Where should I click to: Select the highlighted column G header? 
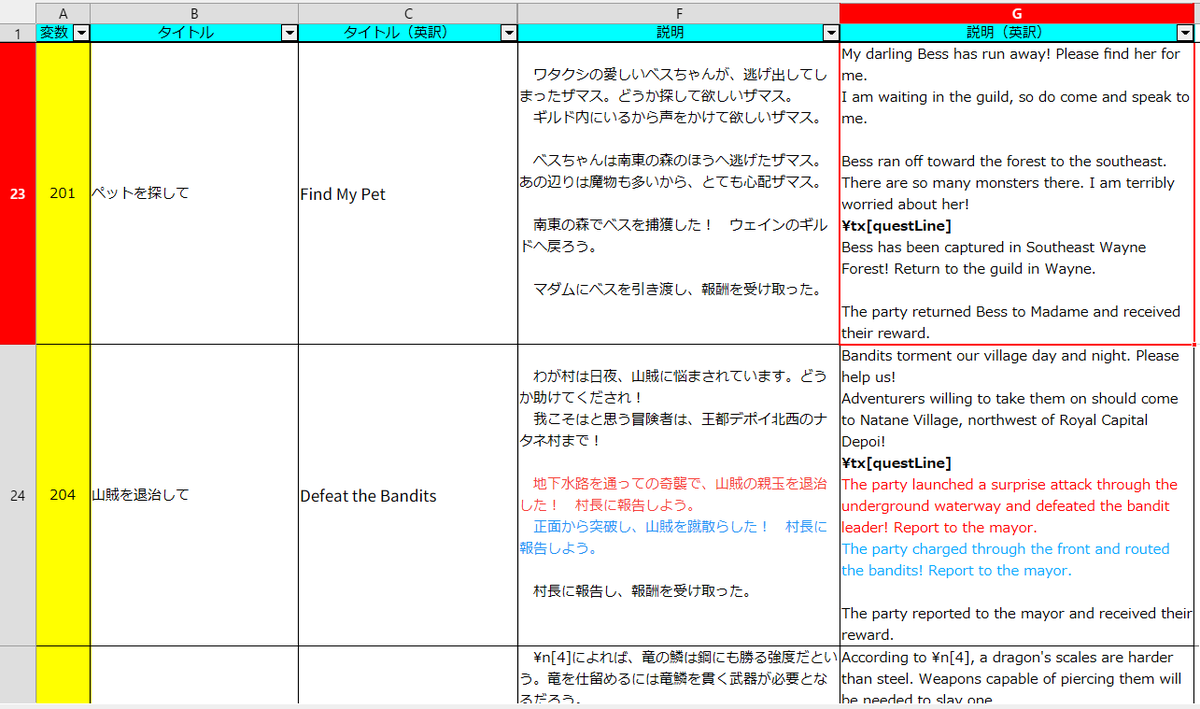1017,12
